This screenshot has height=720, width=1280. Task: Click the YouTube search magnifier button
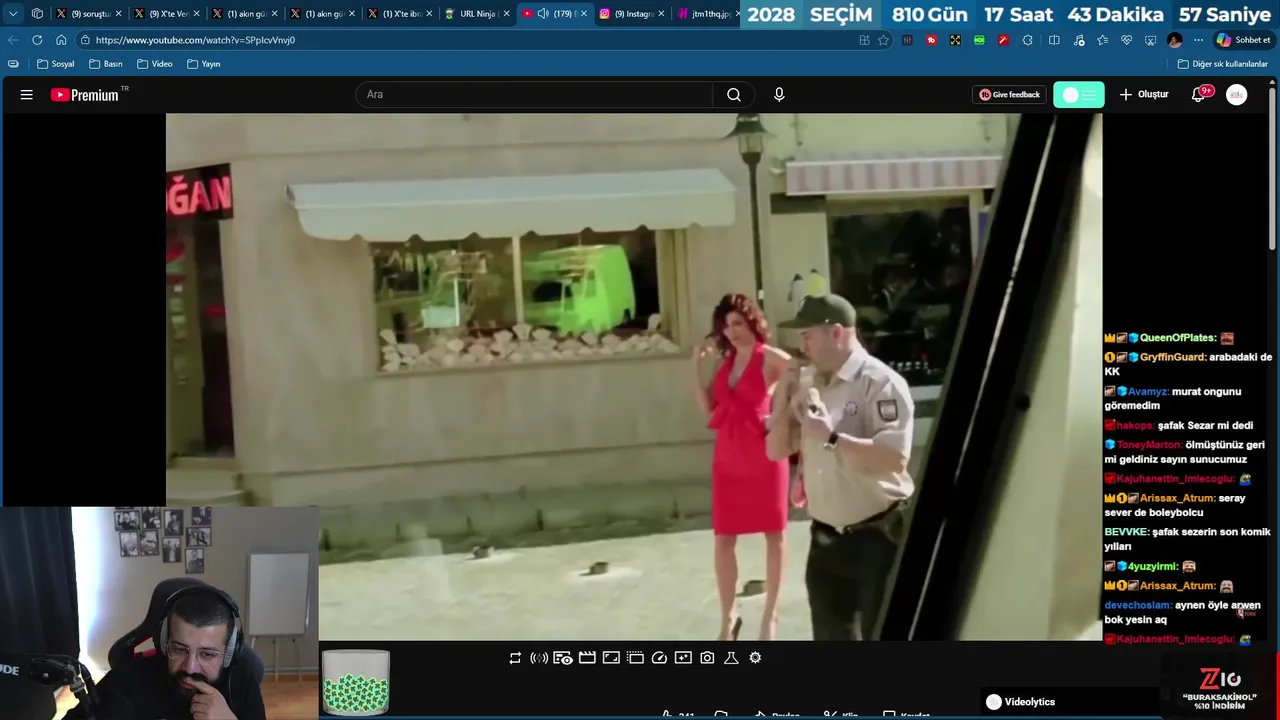point(734,95)
